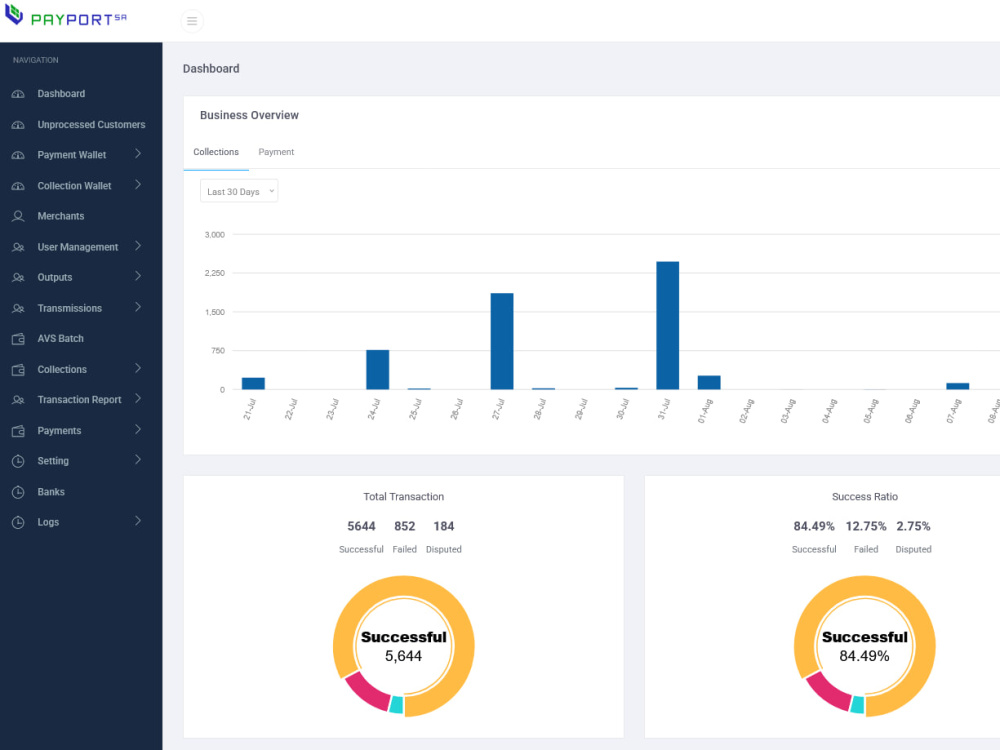This screenshot has width=1000, height=750.
Task: Click the Logs clock icon
Action: click(x=18, y=522)
